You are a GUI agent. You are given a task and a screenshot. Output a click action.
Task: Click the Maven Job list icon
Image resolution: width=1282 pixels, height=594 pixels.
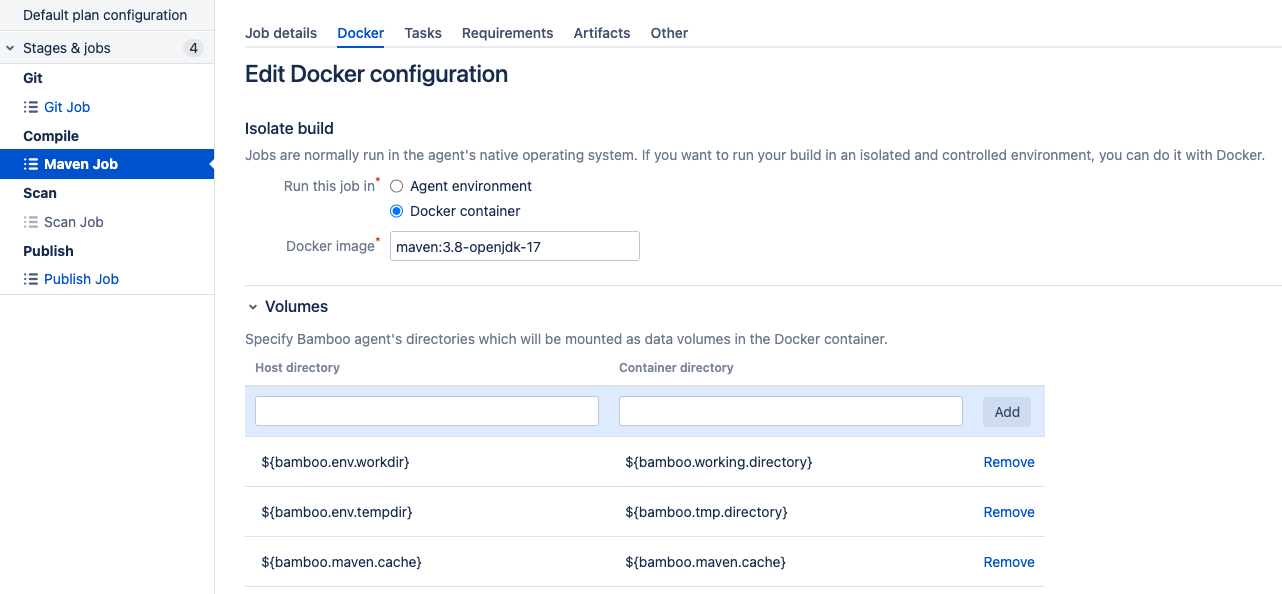click(31, 164)
